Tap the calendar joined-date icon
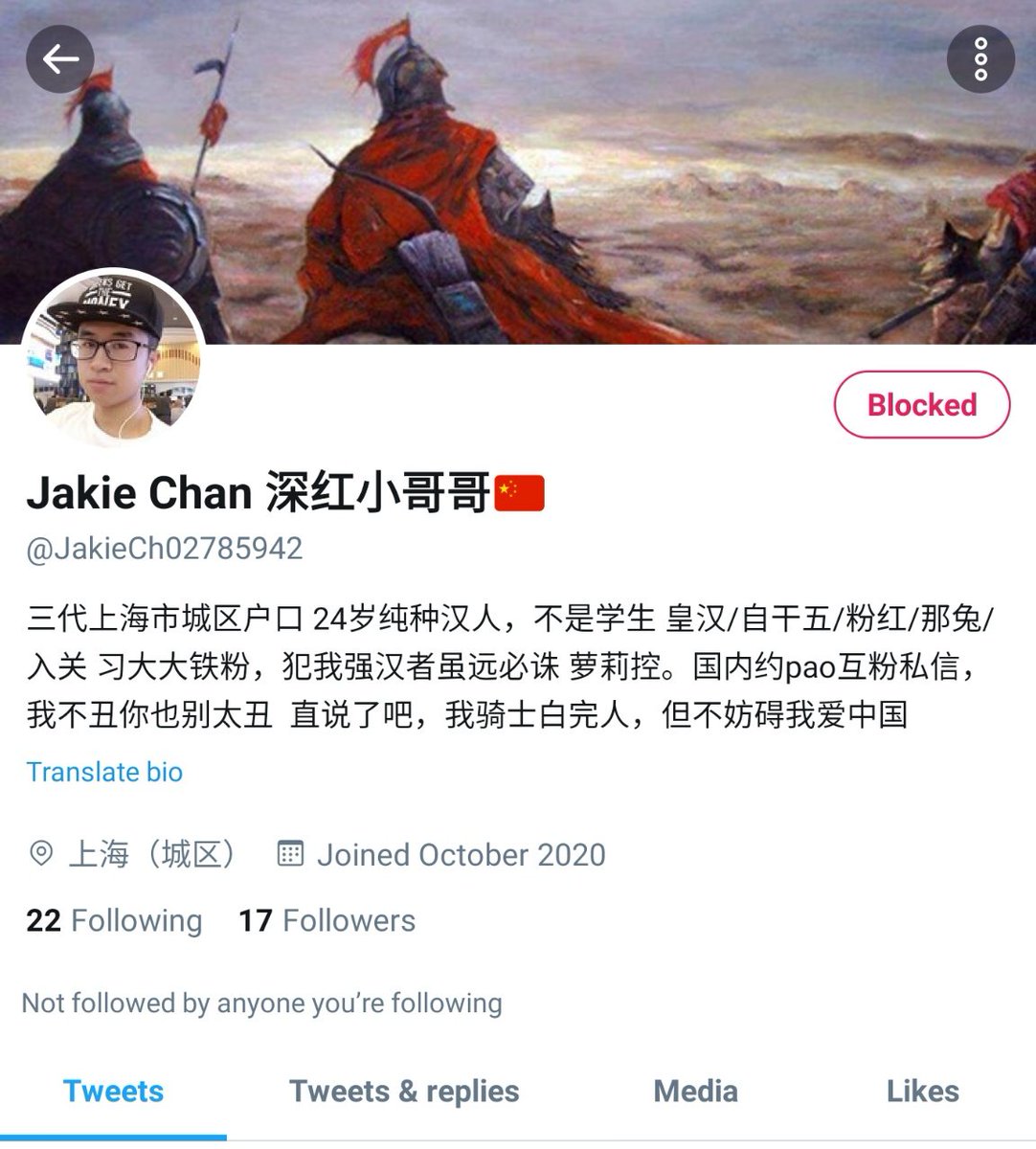1036x1149 pixels. 290,853
